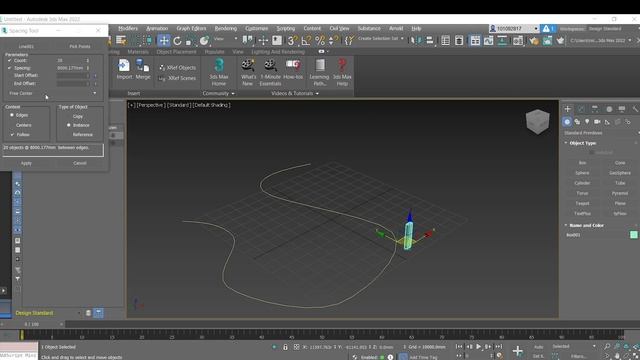
Task: Select the Shapes category icon
Action: pyautogui.click(x=577, y=122)
